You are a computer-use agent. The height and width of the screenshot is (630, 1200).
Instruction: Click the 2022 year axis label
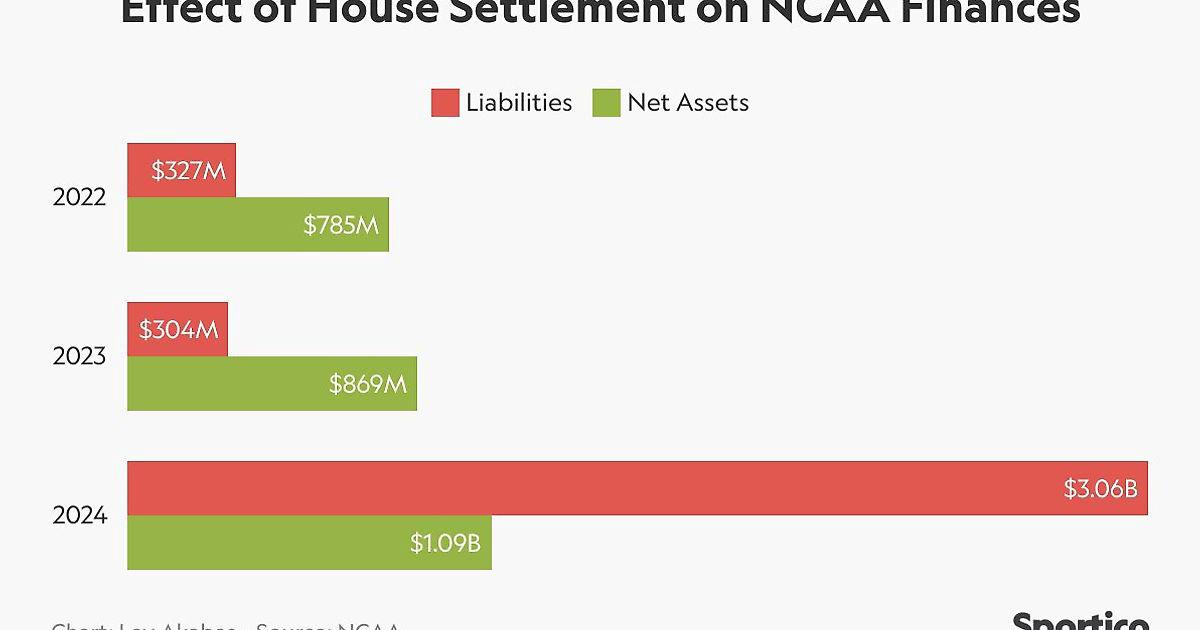point(79,197)
